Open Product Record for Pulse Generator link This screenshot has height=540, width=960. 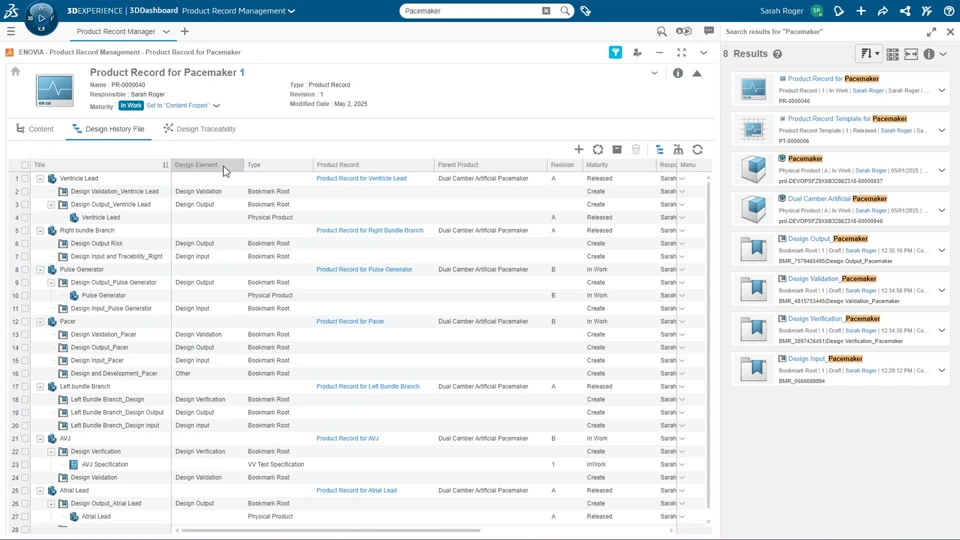364,269
